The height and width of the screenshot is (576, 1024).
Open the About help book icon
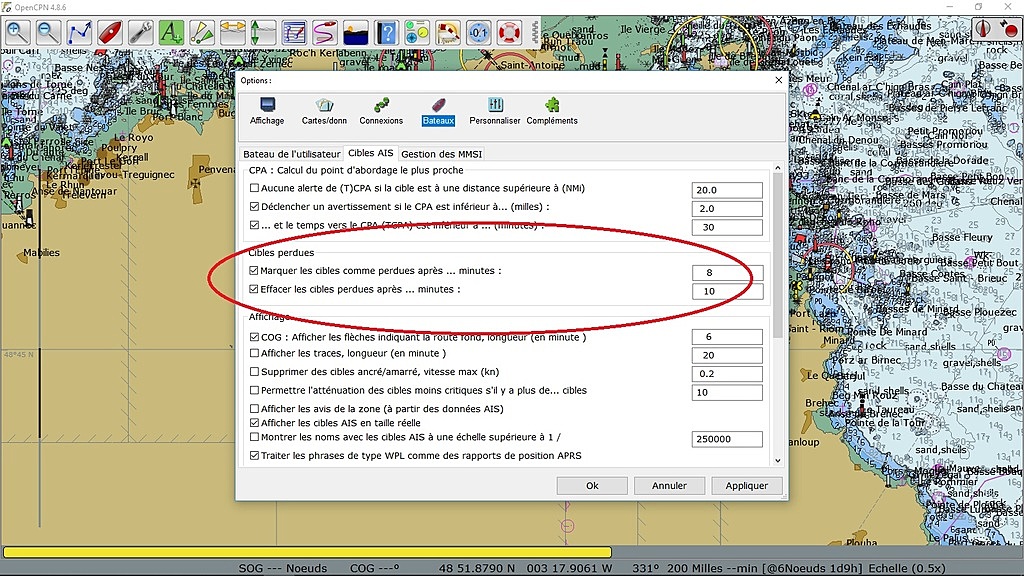coord(386,32)
